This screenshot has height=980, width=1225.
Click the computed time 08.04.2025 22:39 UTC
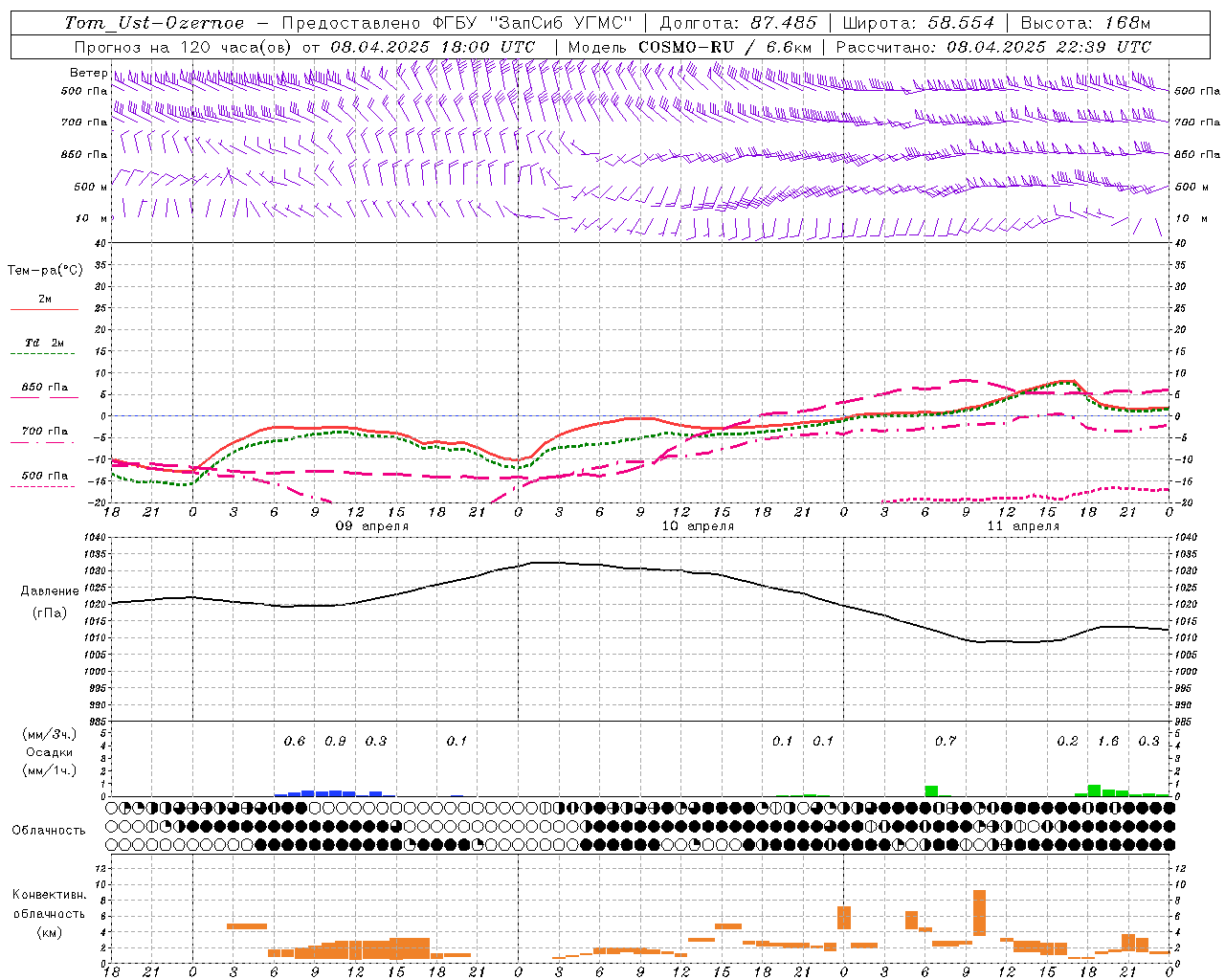tap(1049, 47)
